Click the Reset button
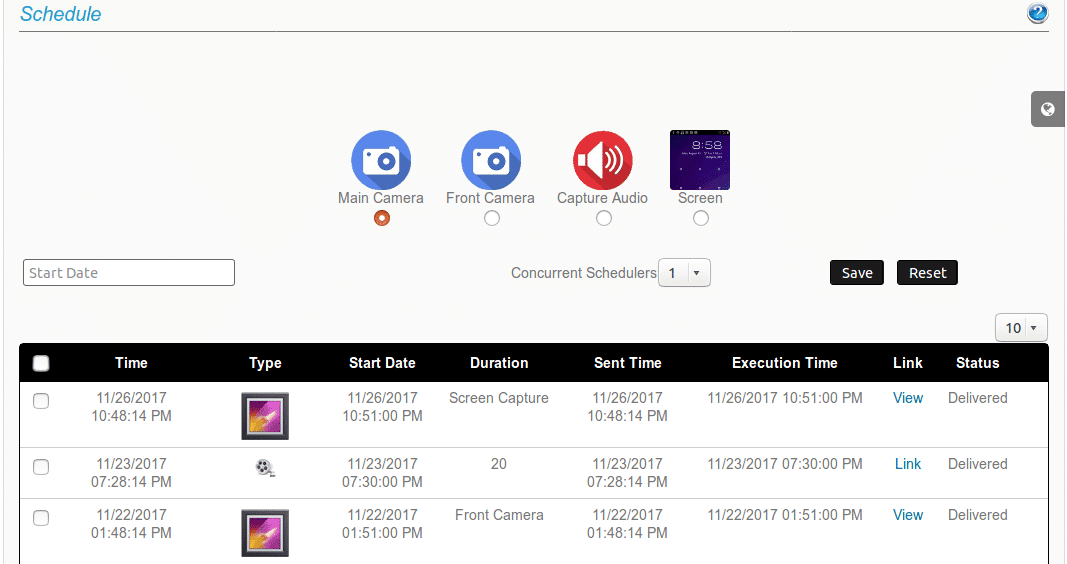The image size is (1067, 564). 928,273
